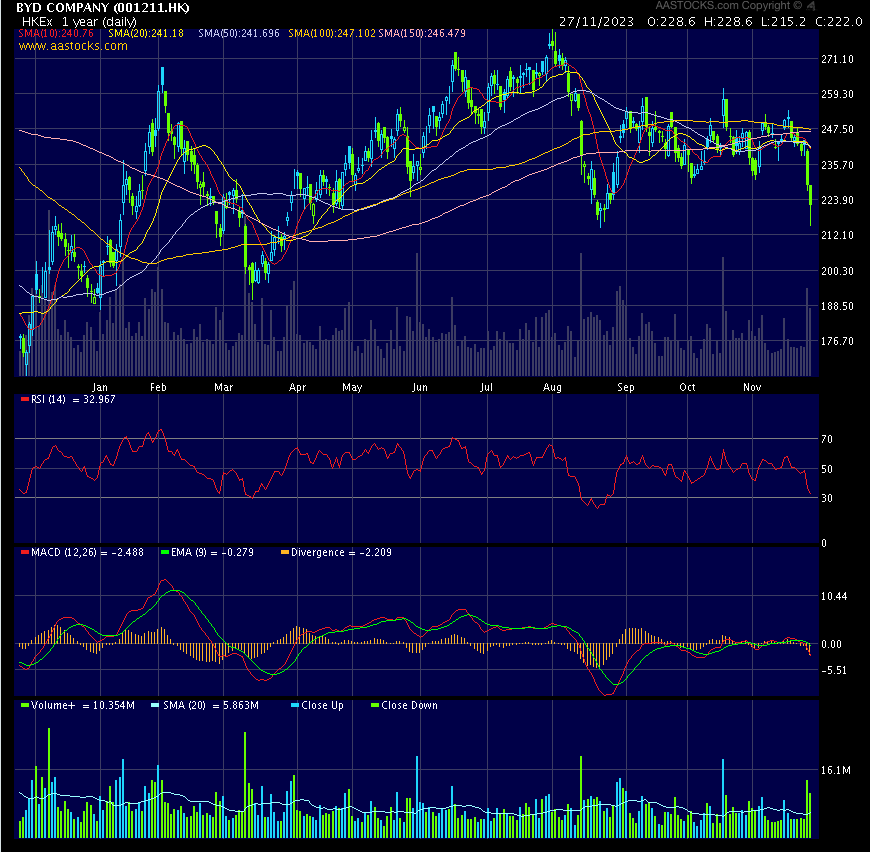Click the high price H:228.6
This screenshot has height=852, width=870.
[728, 22]
